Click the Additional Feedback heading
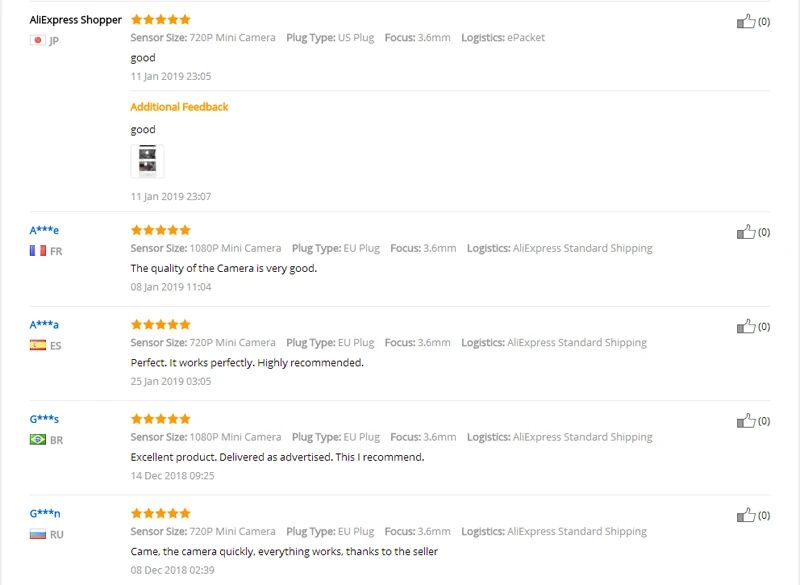This screenshot has height=585, width=800. pos(179,107)
